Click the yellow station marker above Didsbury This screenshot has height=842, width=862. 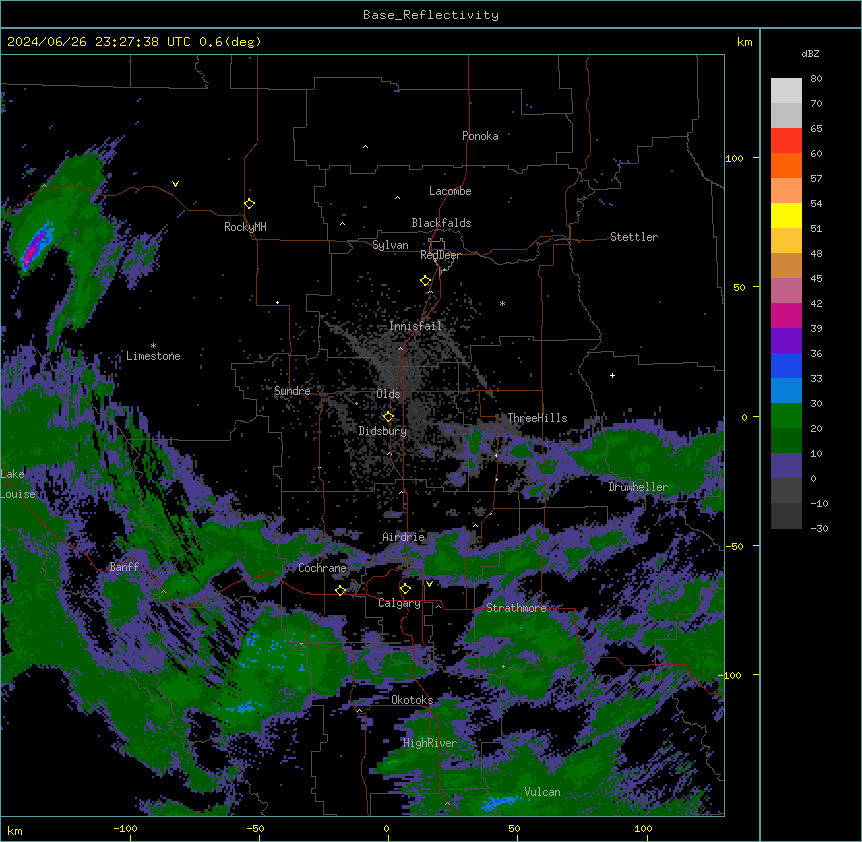pyautogui.click(x=388, y=416)
